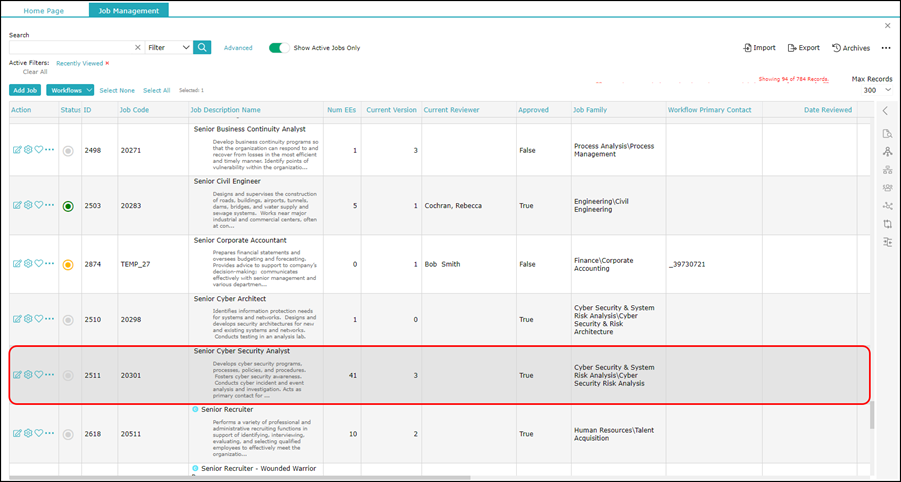Sort by Job Description Name column header
This screenshot has width=901, height=482.
pyautogui.click(x=226, y=110)
